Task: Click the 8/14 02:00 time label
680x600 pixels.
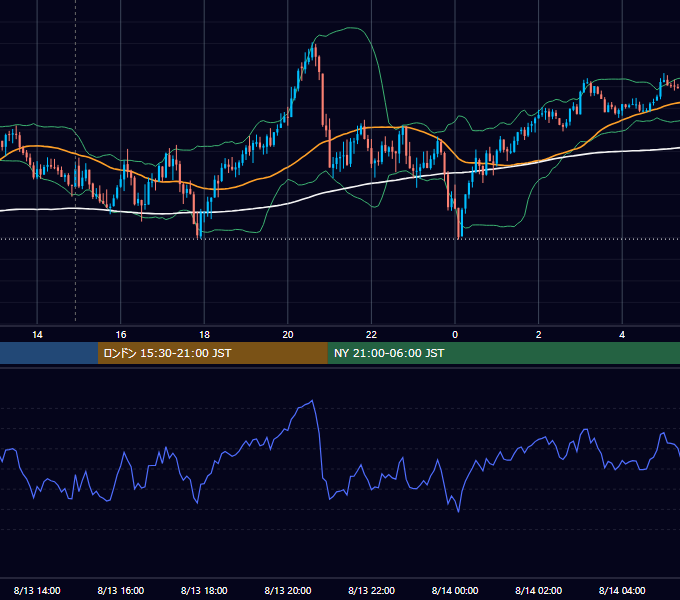Action: (x=538, y=590)
